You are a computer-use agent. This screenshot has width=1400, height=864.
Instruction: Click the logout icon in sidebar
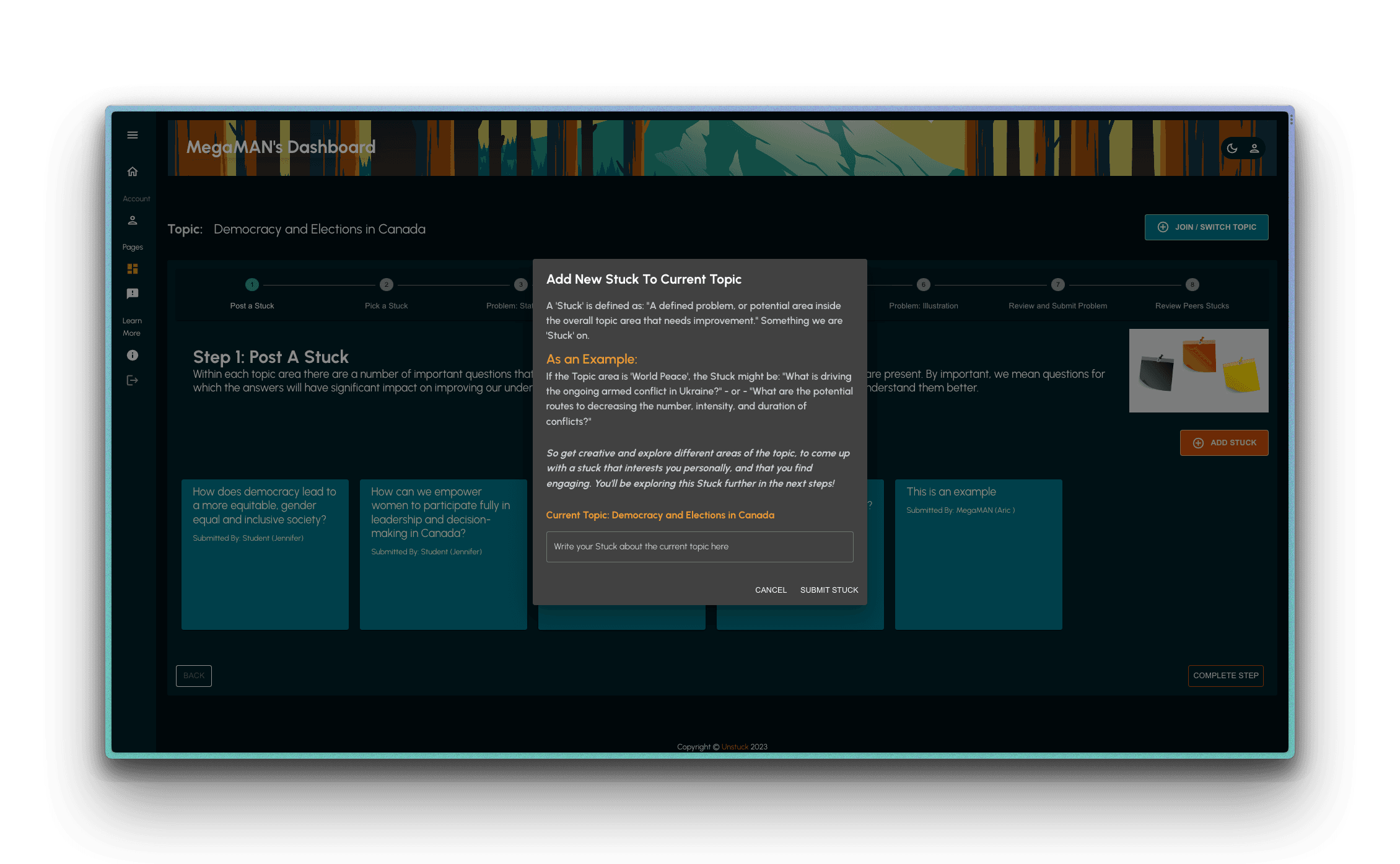pyautogui.click(x=133, y=380)
